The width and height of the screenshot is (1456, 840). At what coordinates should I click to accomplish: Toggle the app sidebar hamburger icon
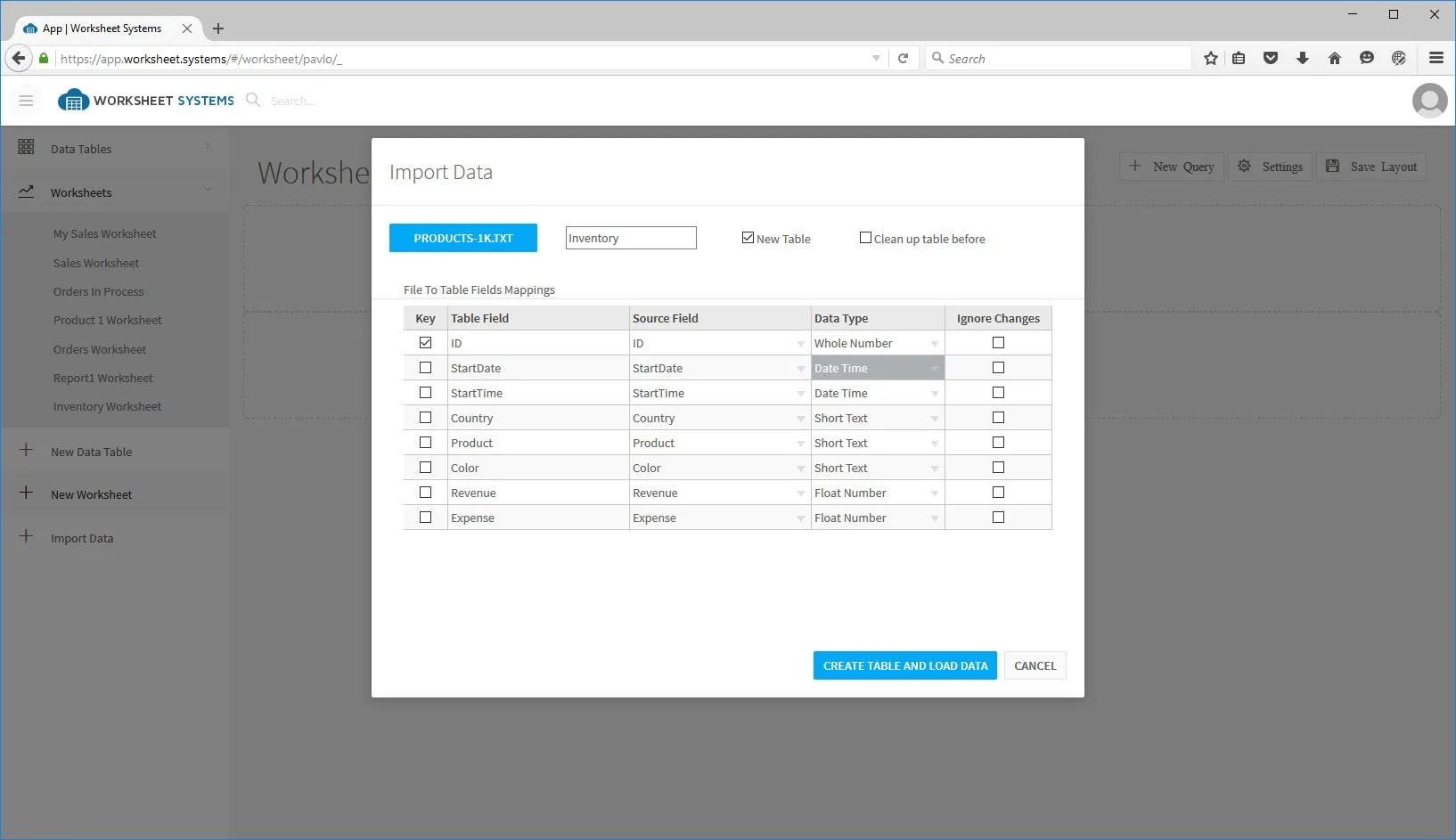(26, 101)
